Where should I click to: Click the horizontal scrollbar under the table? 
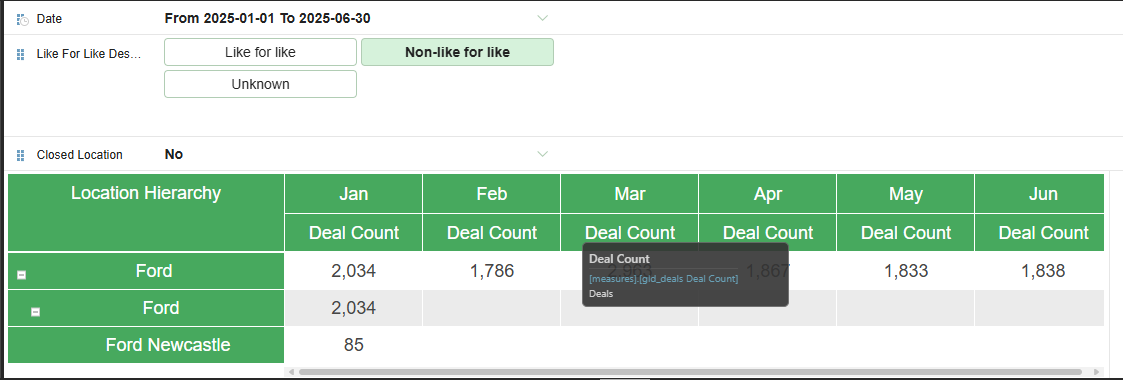[x=691, y=371]
